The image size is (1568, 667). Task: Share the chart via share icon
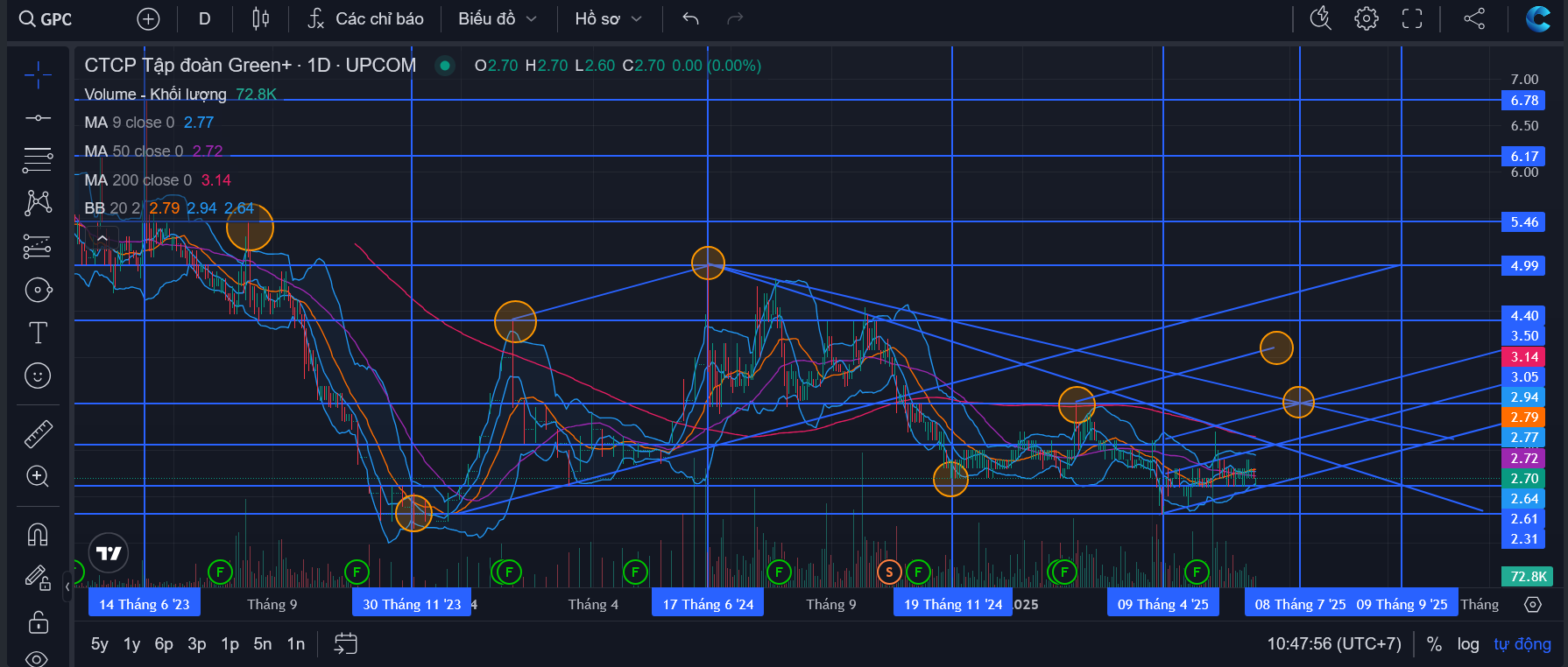pos(1474,18)
